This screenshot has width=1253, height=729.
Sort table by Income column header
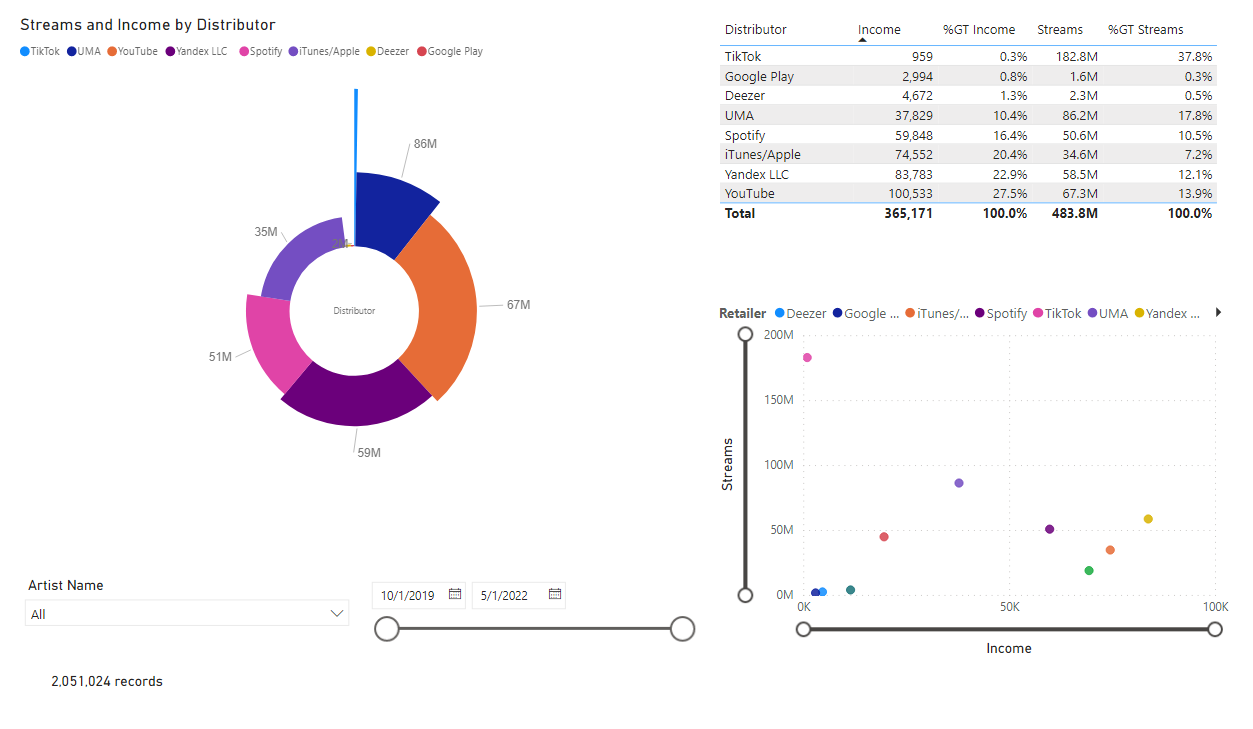(879, 30)
